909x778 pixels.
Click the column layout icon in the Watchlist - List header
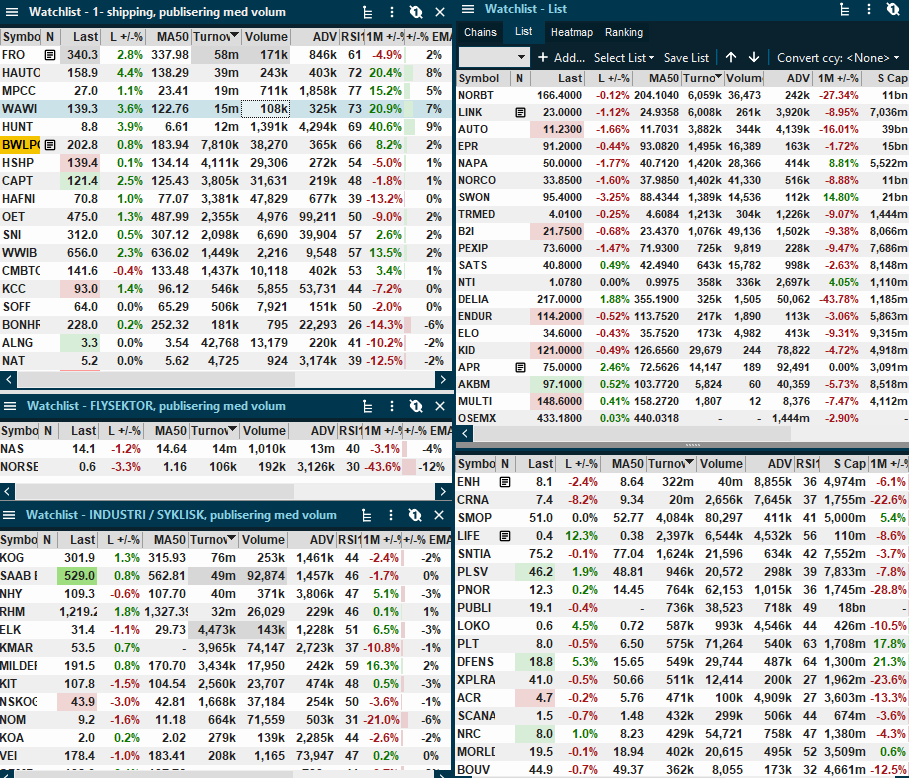tap(844, 9)
